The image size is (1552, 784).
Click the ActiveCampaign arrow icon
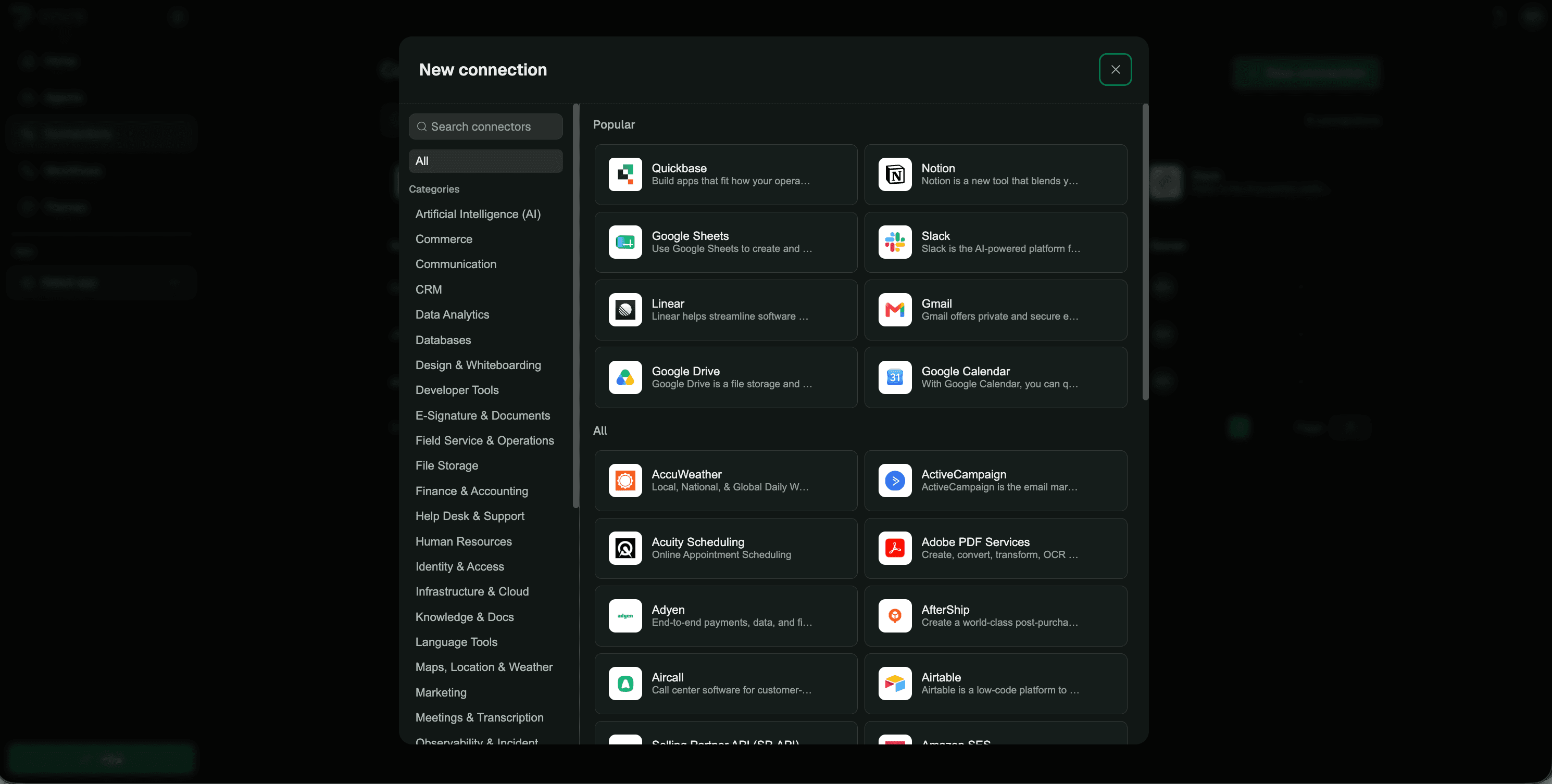click(x=895, y=480)
